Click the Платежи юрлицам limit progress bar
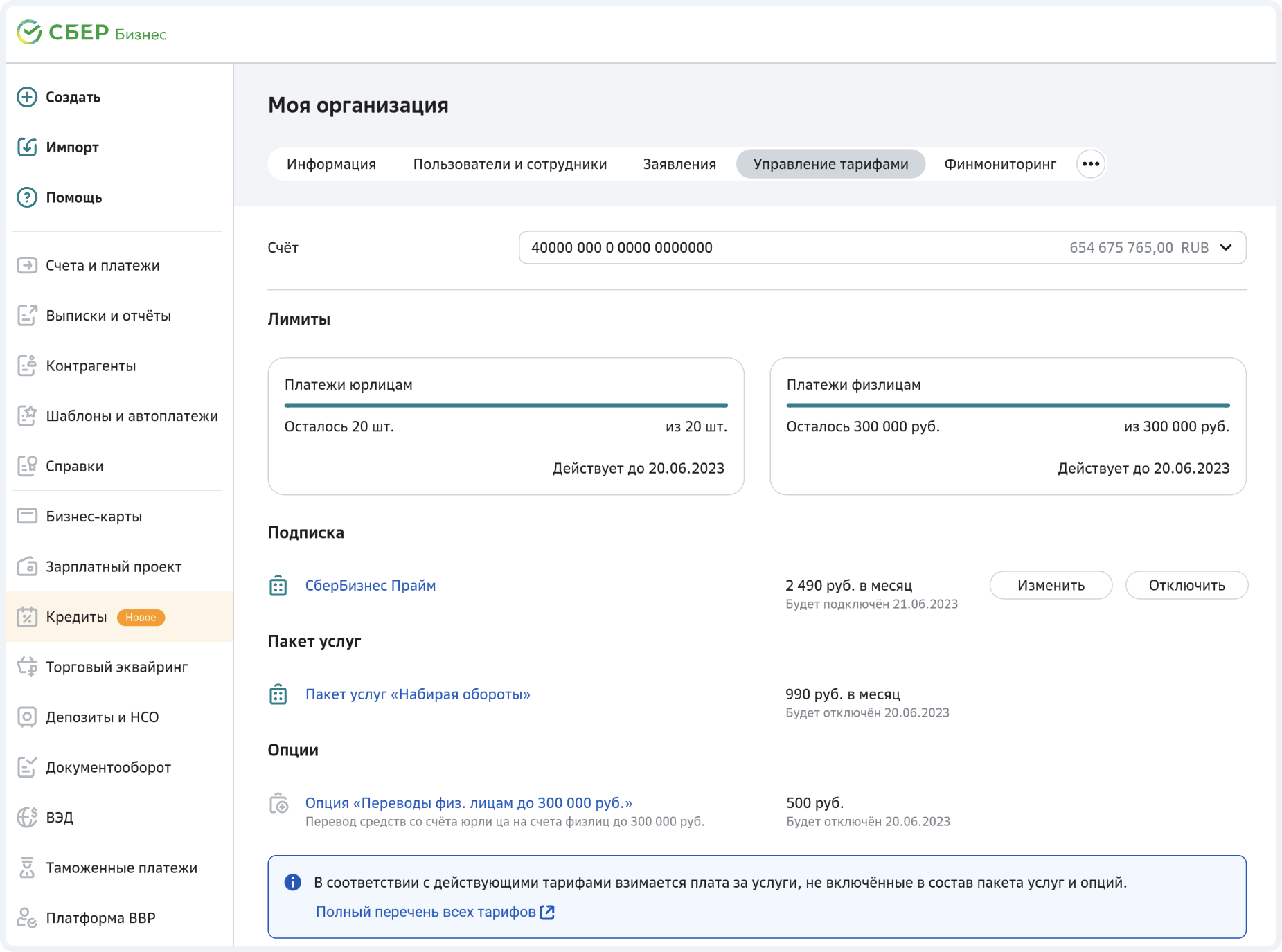1282x952 pixels. pos(506,405)
